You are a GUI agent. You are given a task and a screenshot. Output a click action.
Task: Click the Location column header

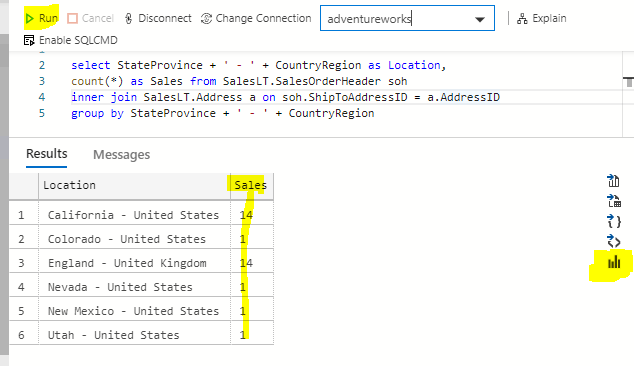pos(134,185)
